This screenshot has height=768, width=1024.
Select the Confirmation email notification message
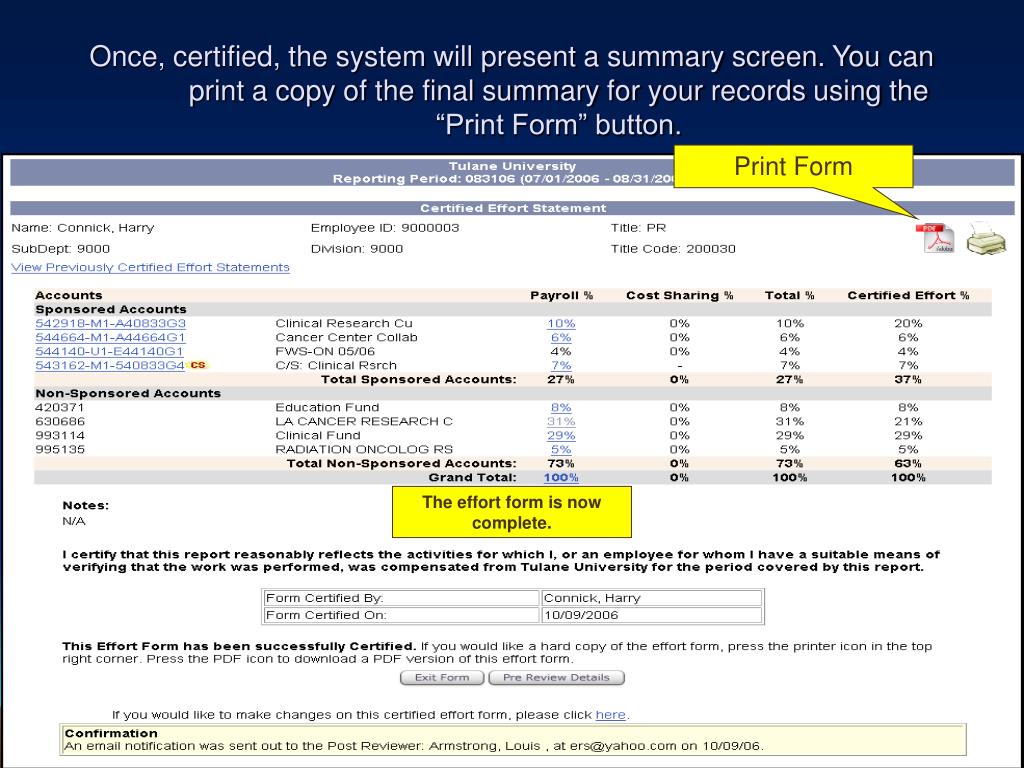[414, 746]
